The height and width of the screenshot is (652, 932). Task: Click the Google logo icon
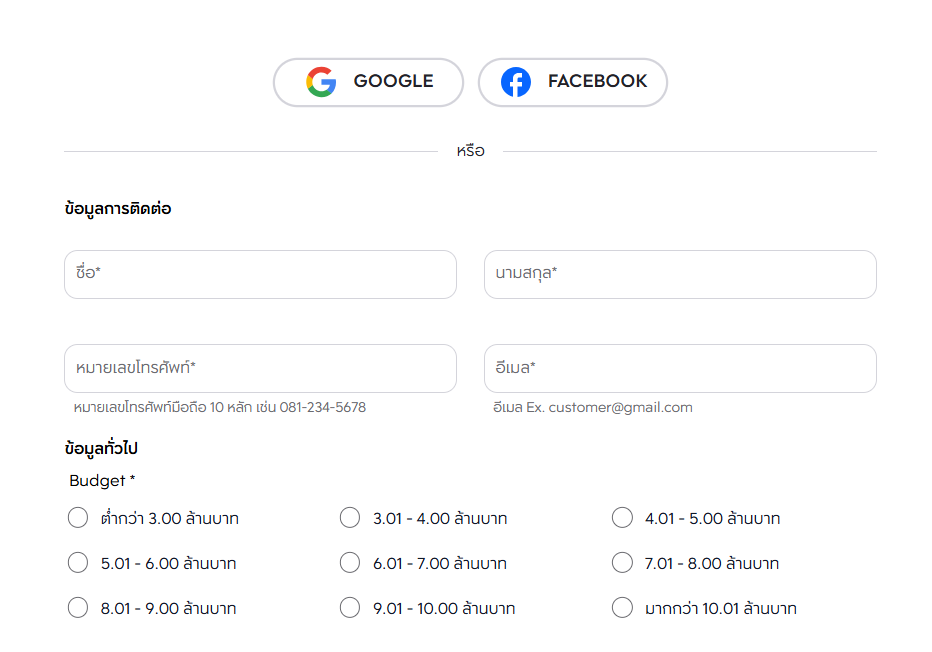pos(321,82)
